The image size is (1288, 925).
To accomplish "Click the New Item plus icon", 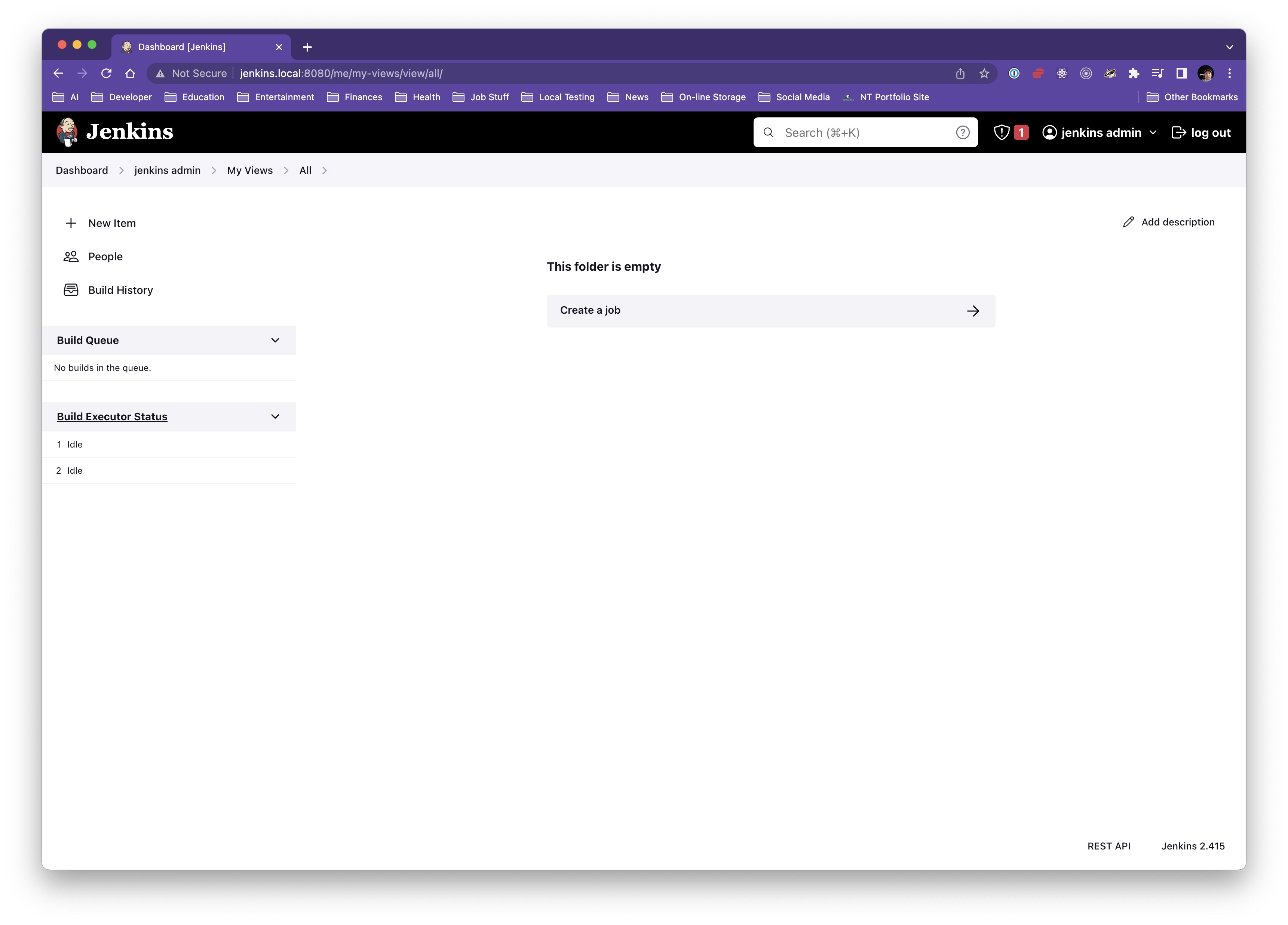I will pyautogui.click(x=71, y=223).
